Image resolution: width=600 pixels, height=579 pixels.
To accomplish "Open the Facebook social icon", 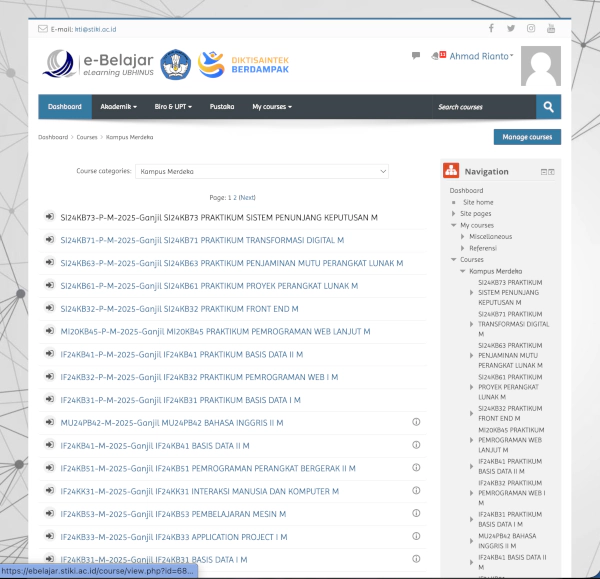I will (491, 28).
